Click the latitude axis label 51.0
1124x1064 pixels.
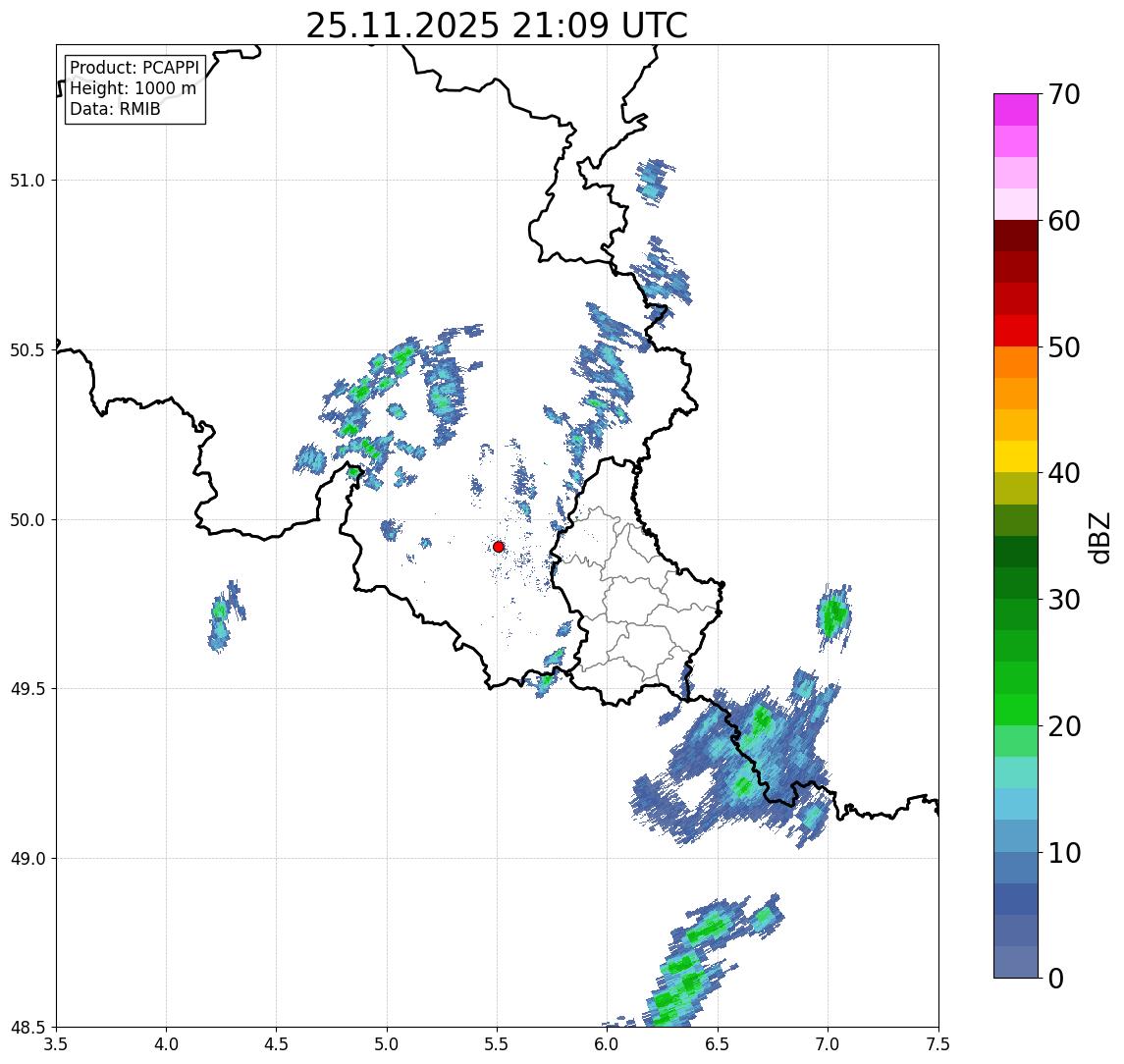coord(27,180)
